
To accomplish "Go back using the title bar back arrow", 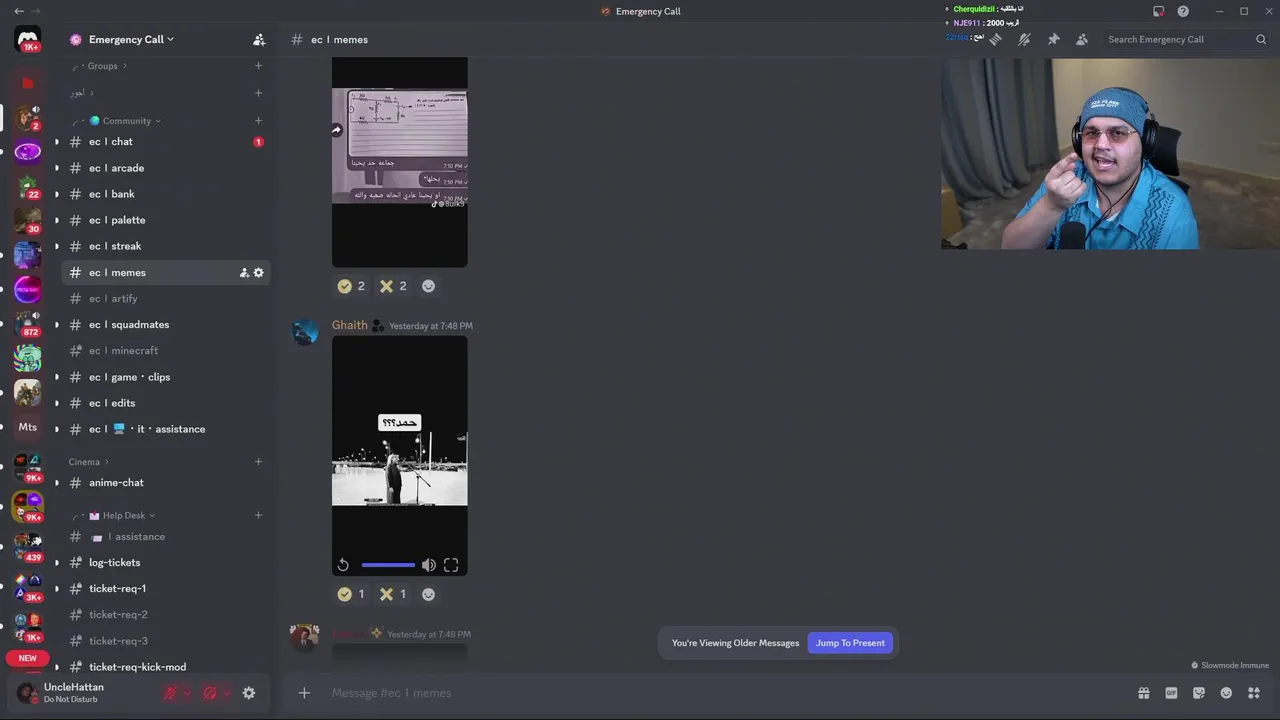I will [x=19, y=11].
